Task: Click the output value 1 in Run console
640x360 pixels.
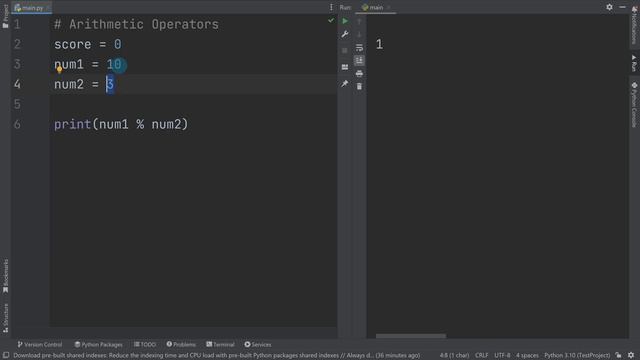Action: (379, 44)
